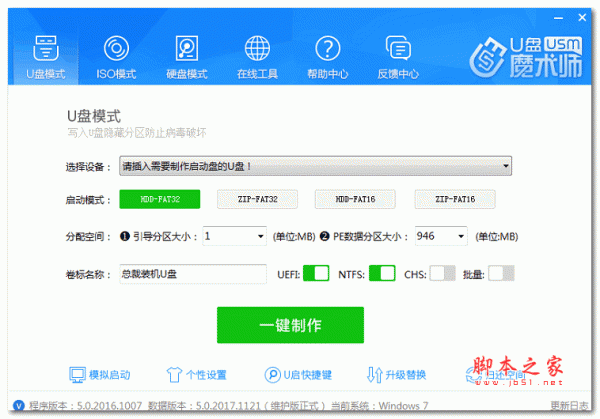Toggle the NTFS switch
Screen dimensions: 600x419
tap(382, 274)
